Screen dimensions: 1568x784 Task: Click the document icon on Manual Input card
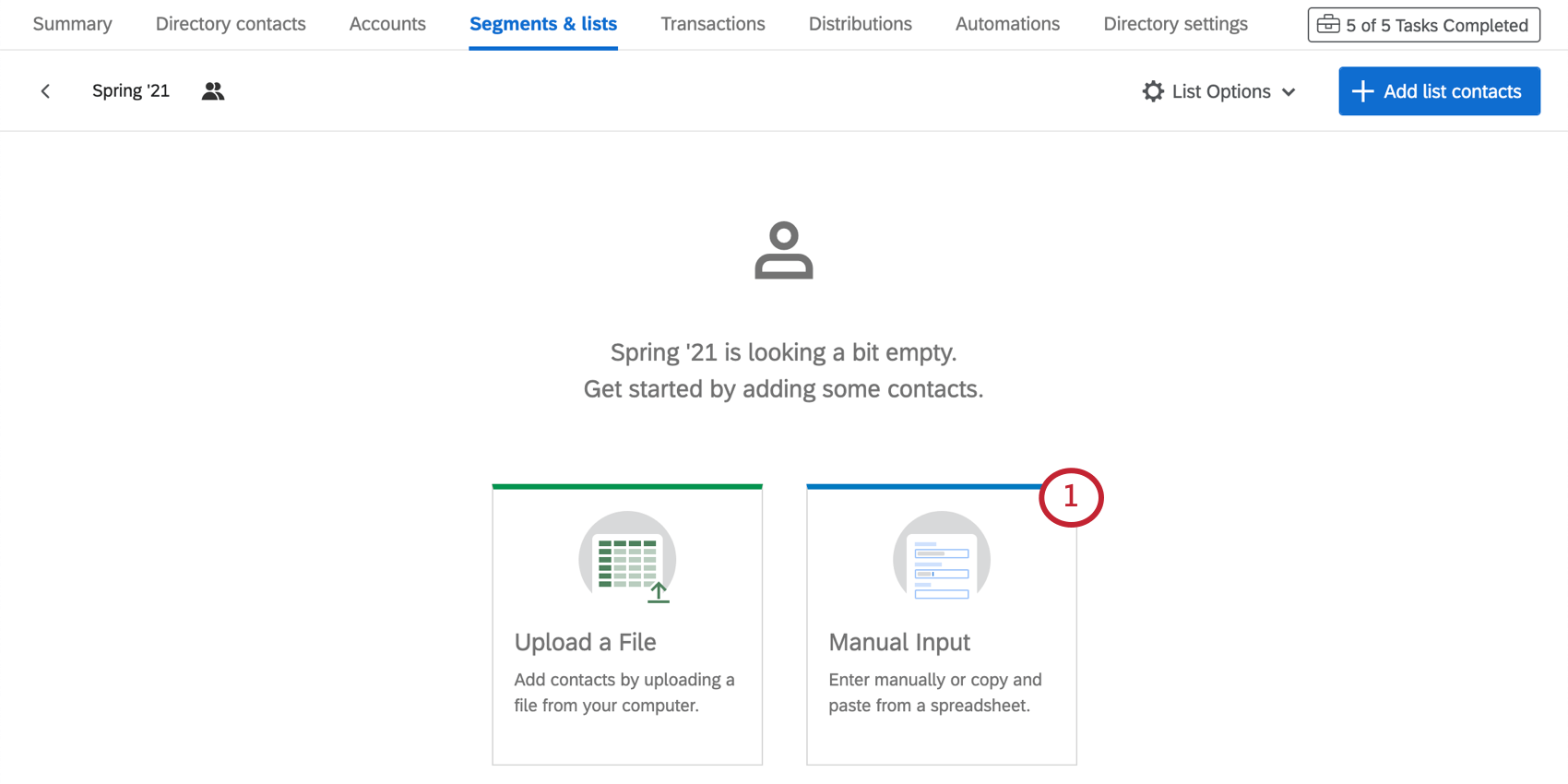pyautogui.click(x=941, y=558)
